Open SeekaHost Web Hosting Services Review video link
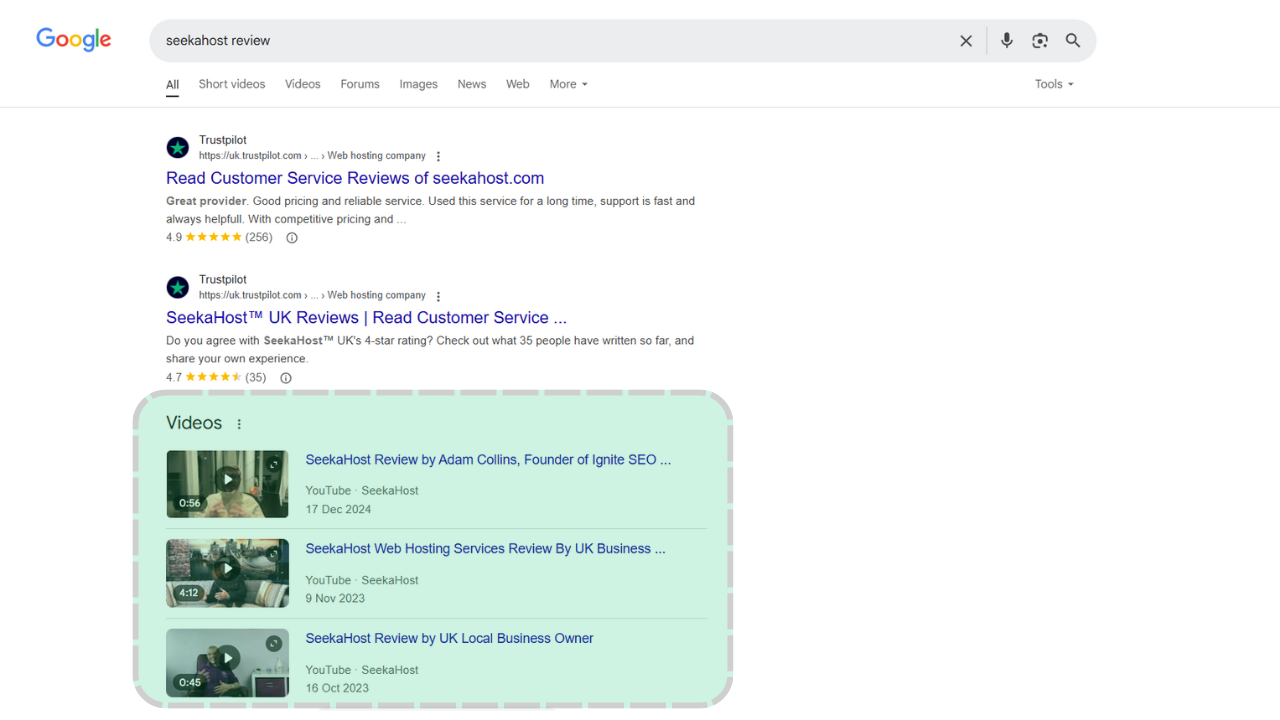The image size is (1280, 720). pos(485,549)
